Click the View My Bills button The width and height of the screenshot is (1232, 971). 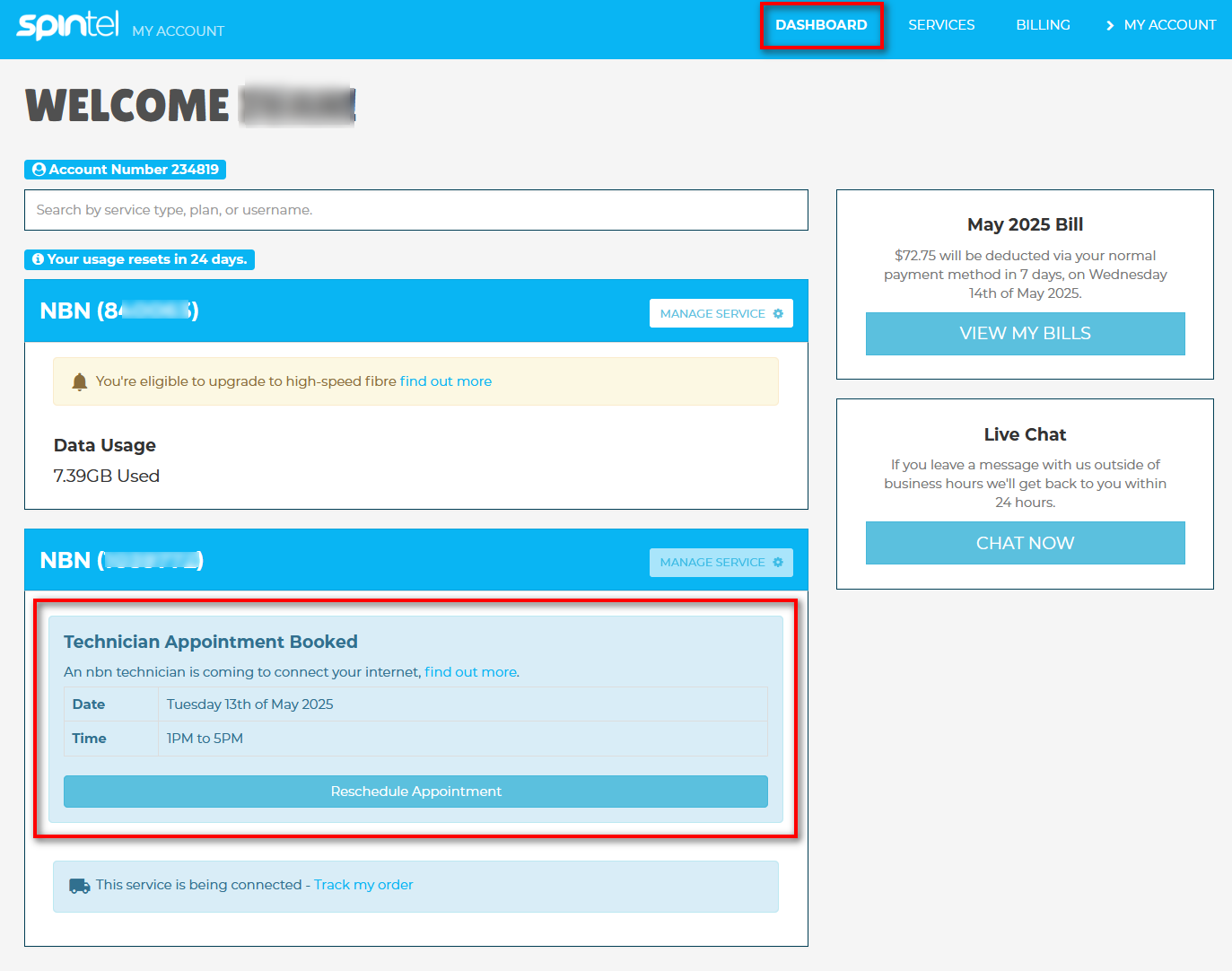click(x=1025, y=334)
